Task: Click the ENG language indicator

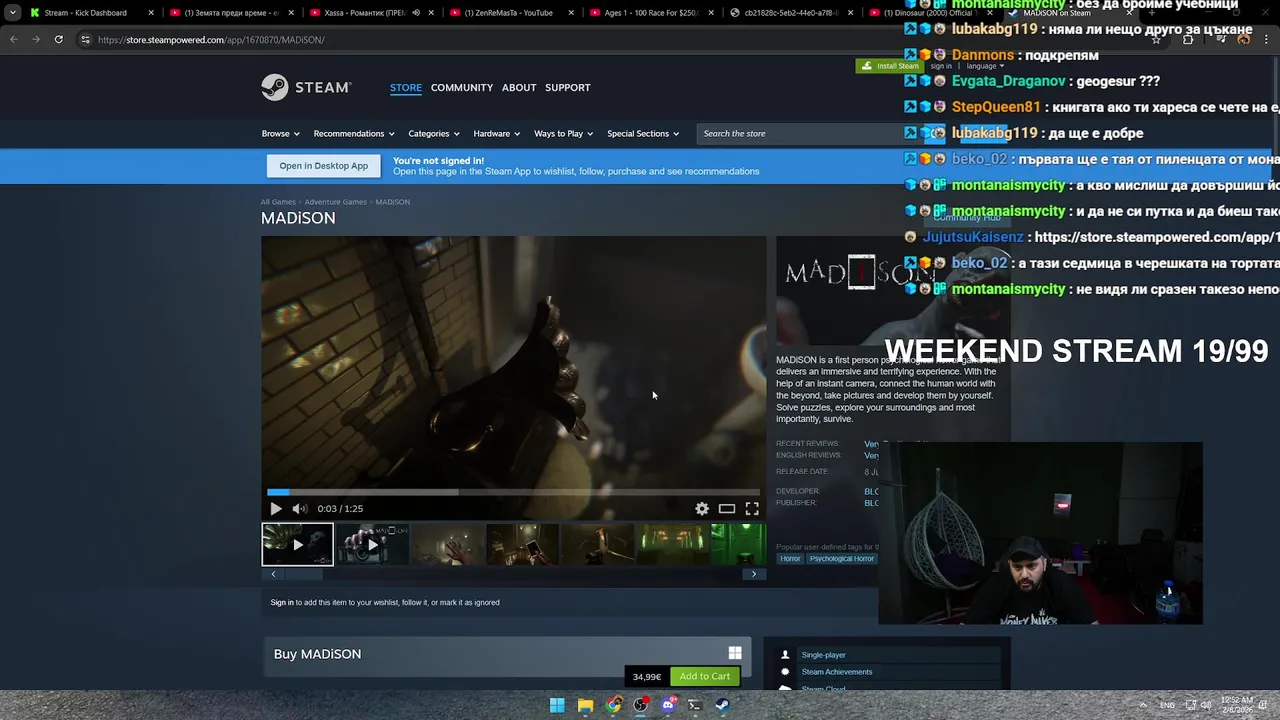Action: [x=1167, y=705]
